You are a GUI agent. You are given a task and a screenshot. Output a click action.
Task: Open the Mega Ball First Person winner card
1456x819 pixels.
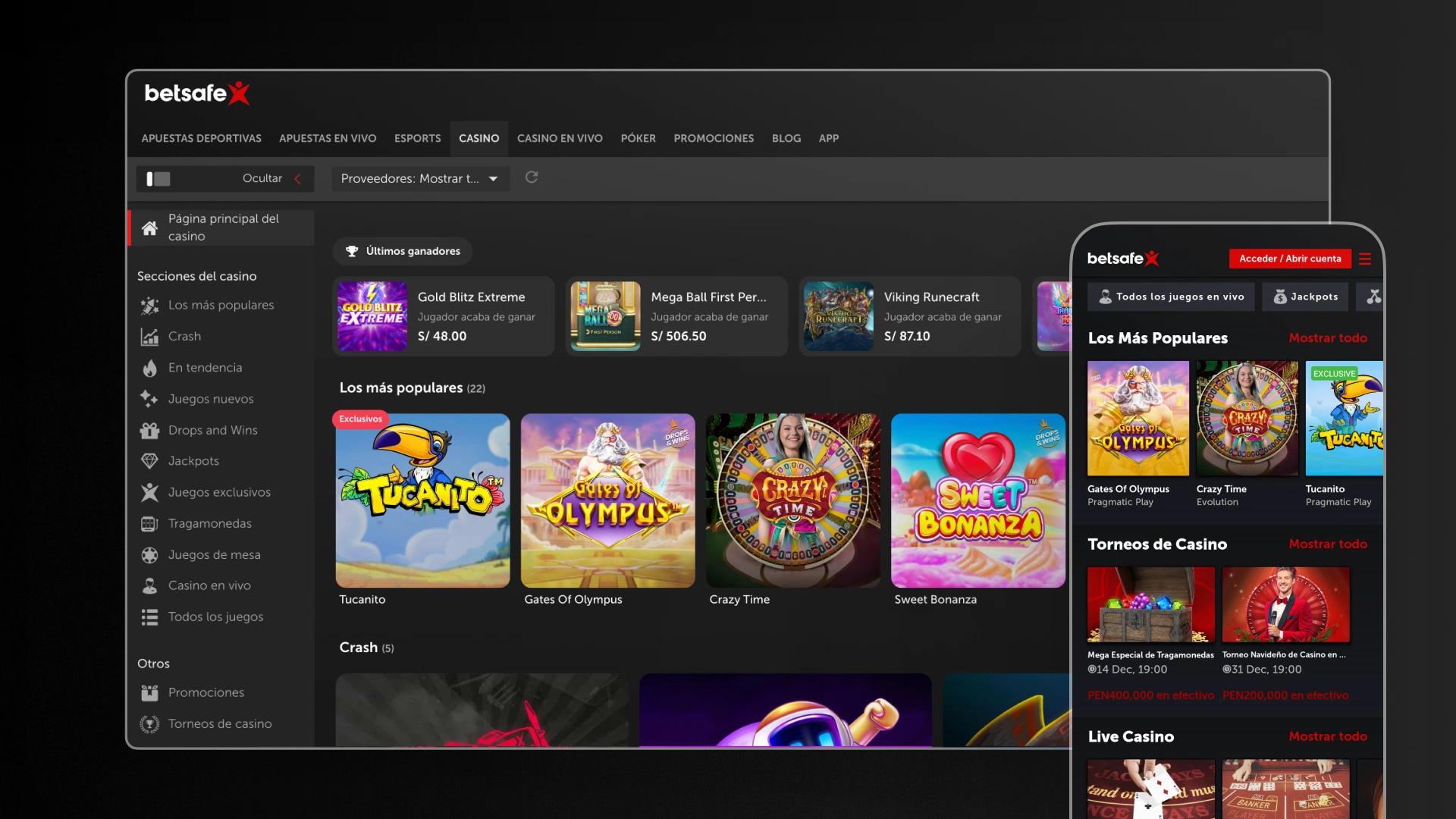676,316
